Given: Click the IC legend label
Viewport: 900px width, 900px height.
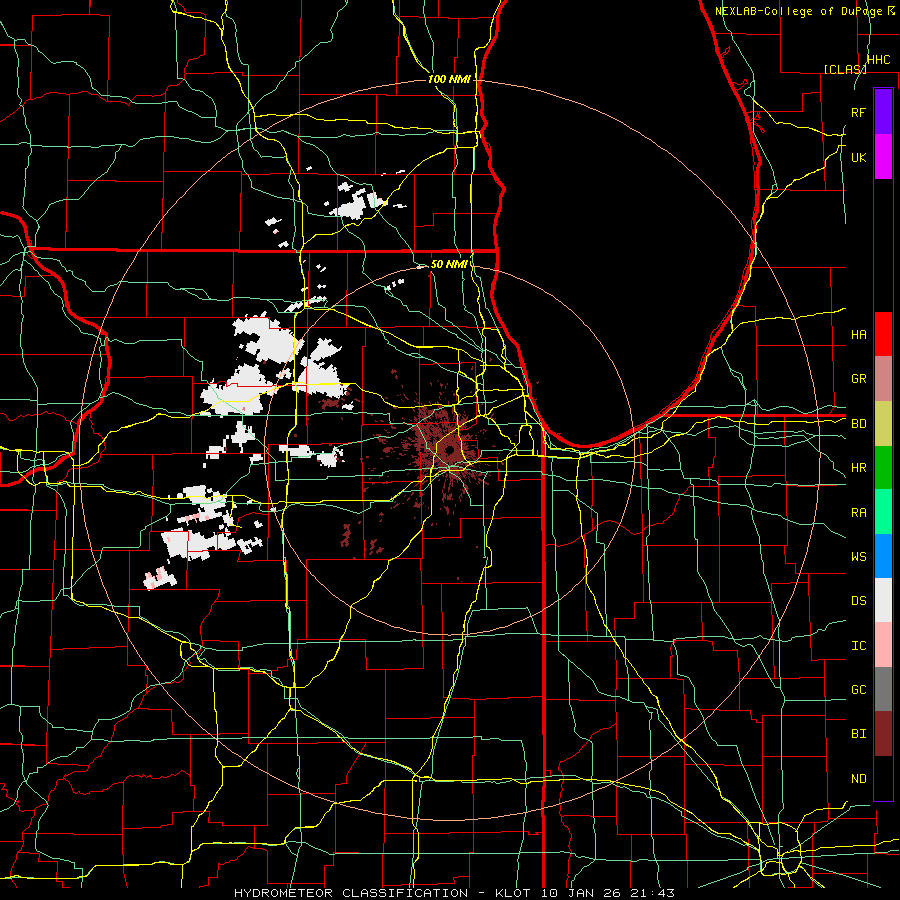Looking at the screenshot, I should (858, 646).
